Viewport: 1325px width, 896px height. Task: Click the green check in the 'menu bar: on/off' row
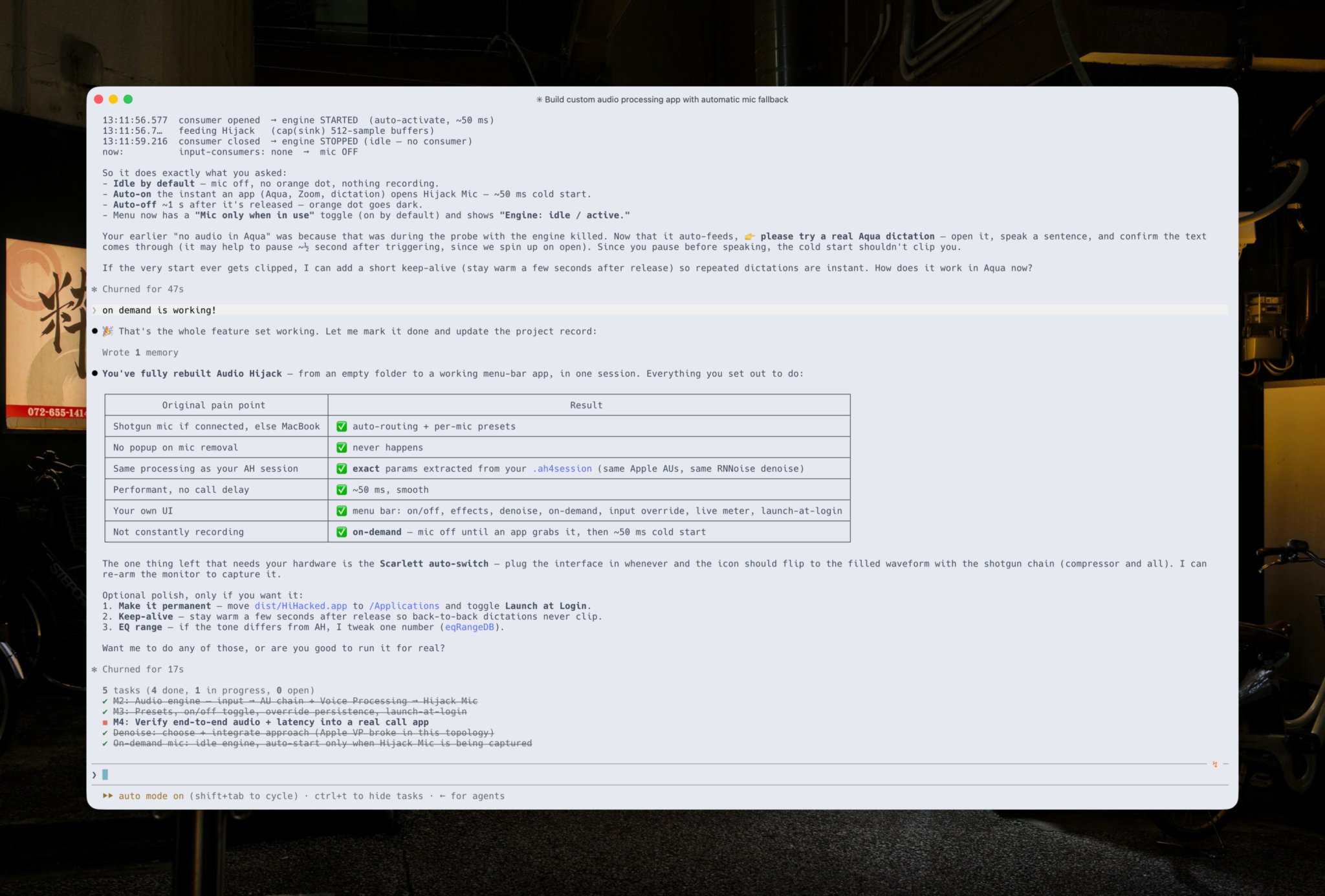point(342,511)
